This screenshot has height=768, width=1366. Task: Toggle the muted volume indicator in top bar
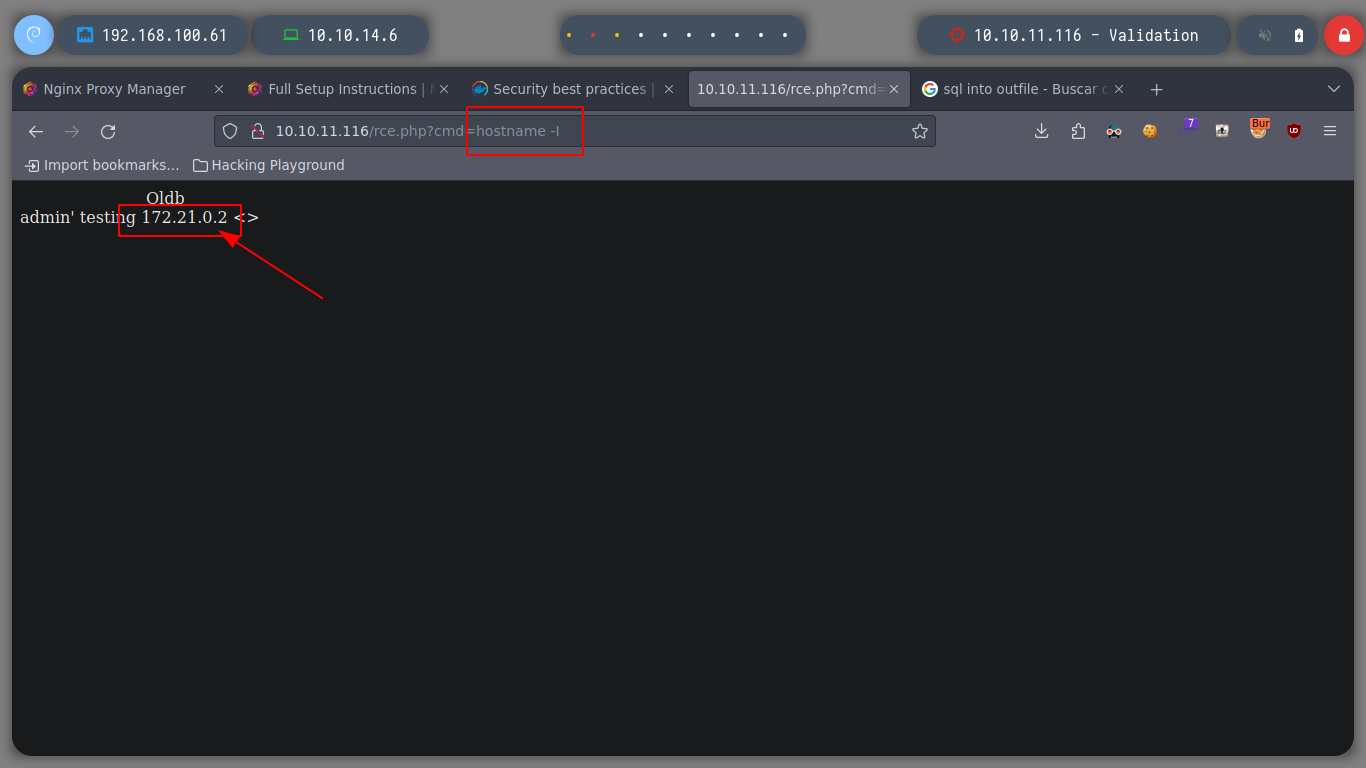pyautogui.click(x=1265, y=35)
